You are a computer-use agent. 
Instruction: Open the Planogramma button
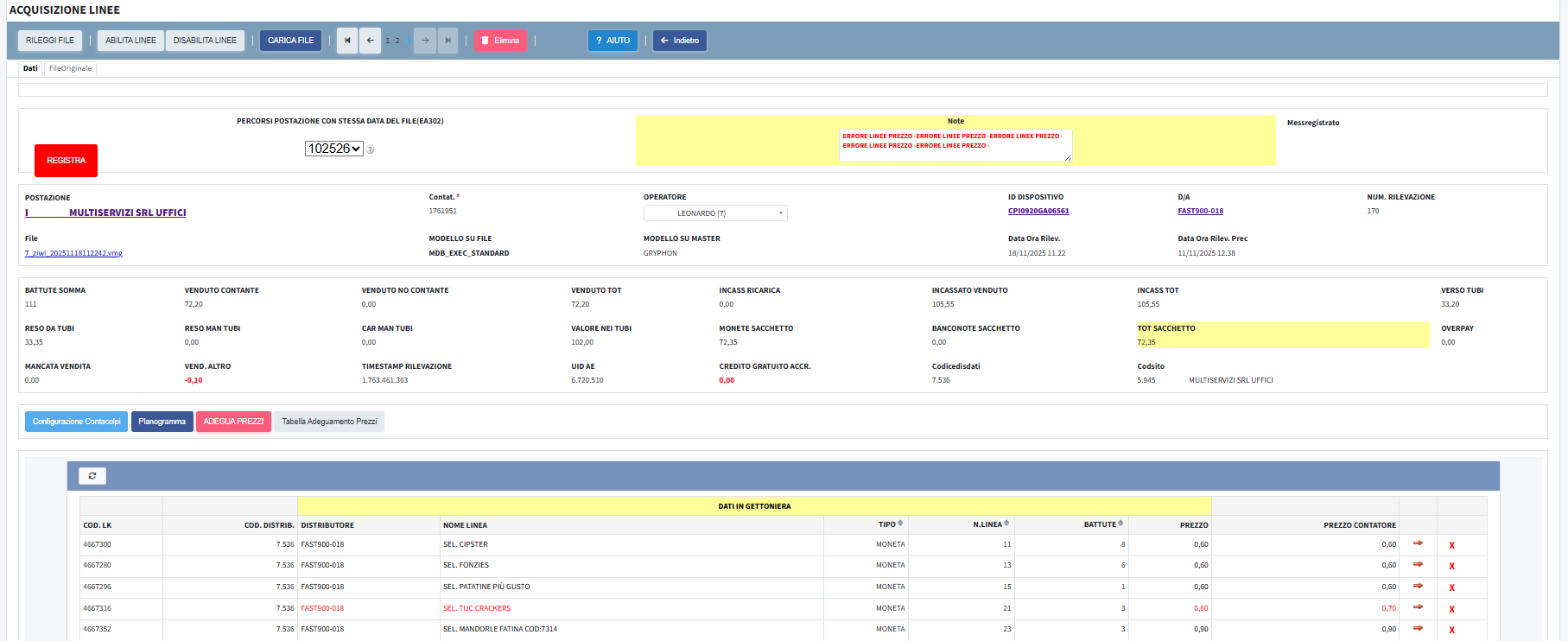point(162,422)
